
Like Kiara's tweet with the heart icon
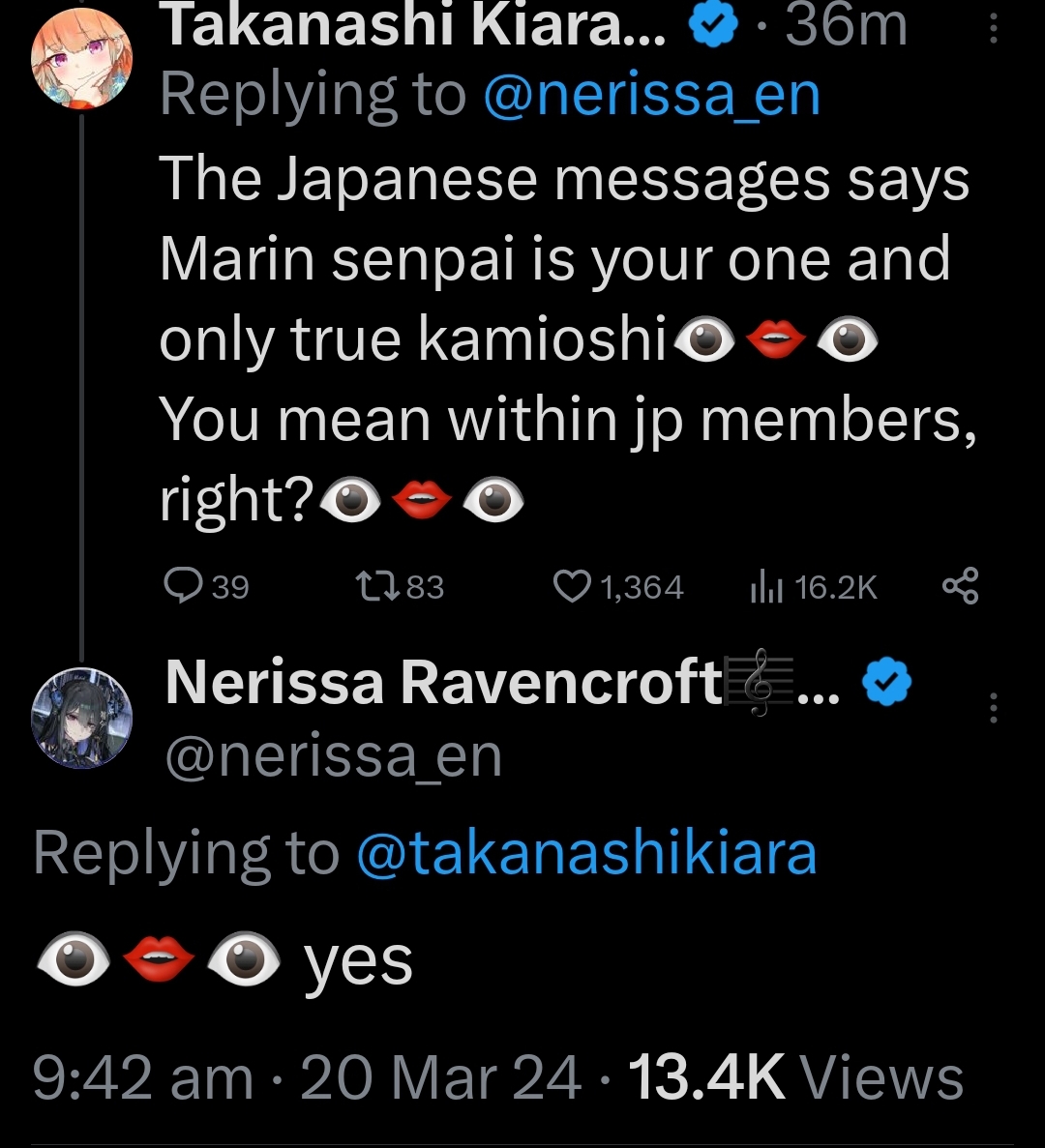[x=571, y=586]
